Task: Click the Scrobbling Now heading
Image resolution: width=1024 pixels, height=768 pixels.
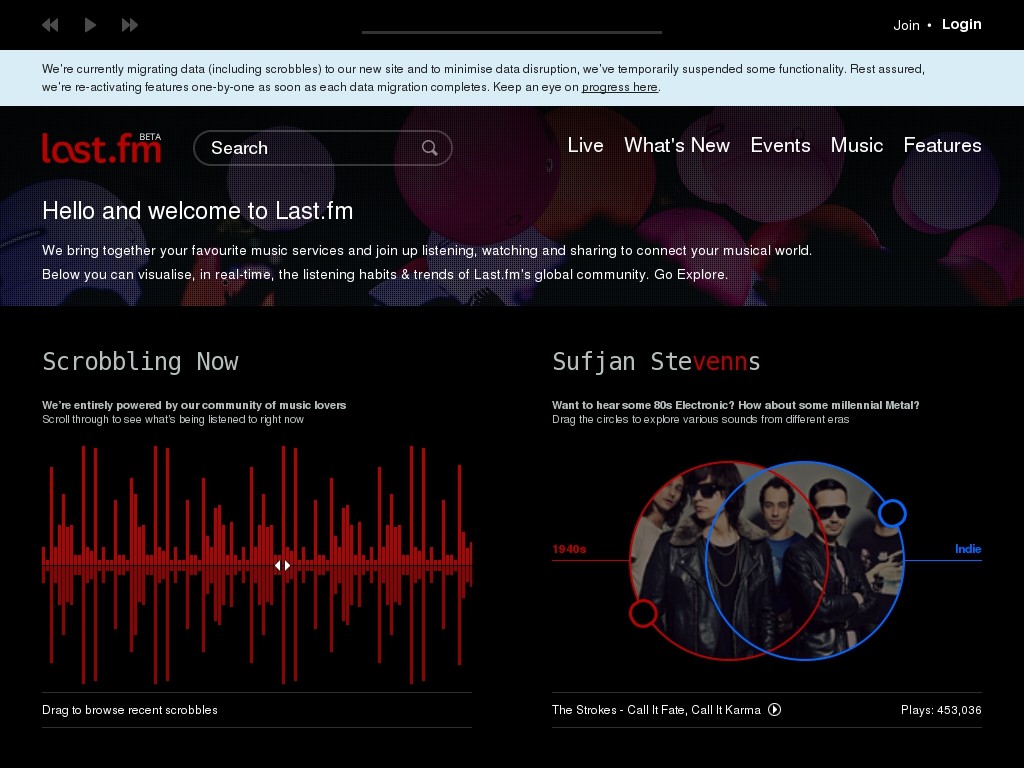Action: click(x=140, y=361)
